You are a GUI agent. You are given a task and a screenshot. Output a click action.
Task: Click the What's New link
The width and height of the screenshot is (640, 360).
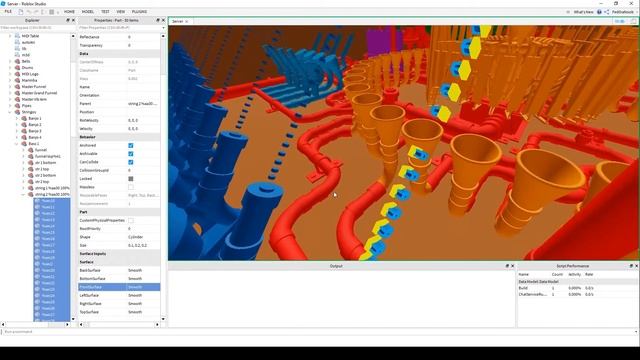584,12
